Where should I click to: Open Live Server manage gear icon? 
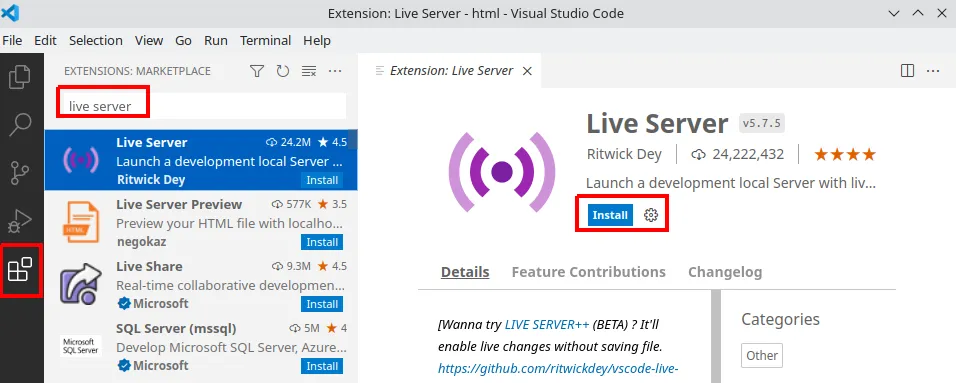(x=651, y=215)
